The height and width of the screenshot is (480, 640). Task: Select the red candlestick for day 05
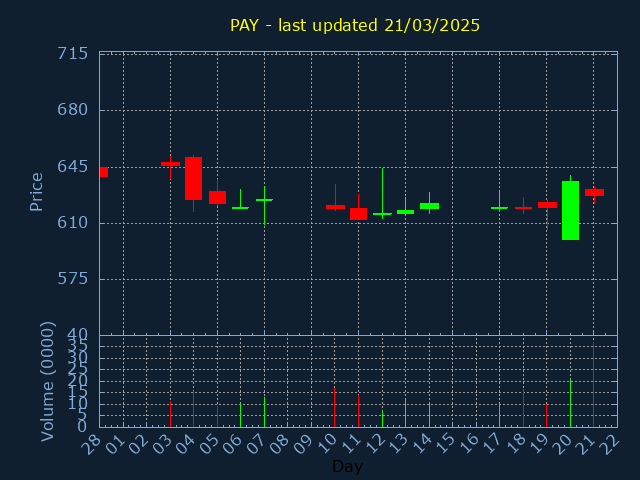coord(218,197)
